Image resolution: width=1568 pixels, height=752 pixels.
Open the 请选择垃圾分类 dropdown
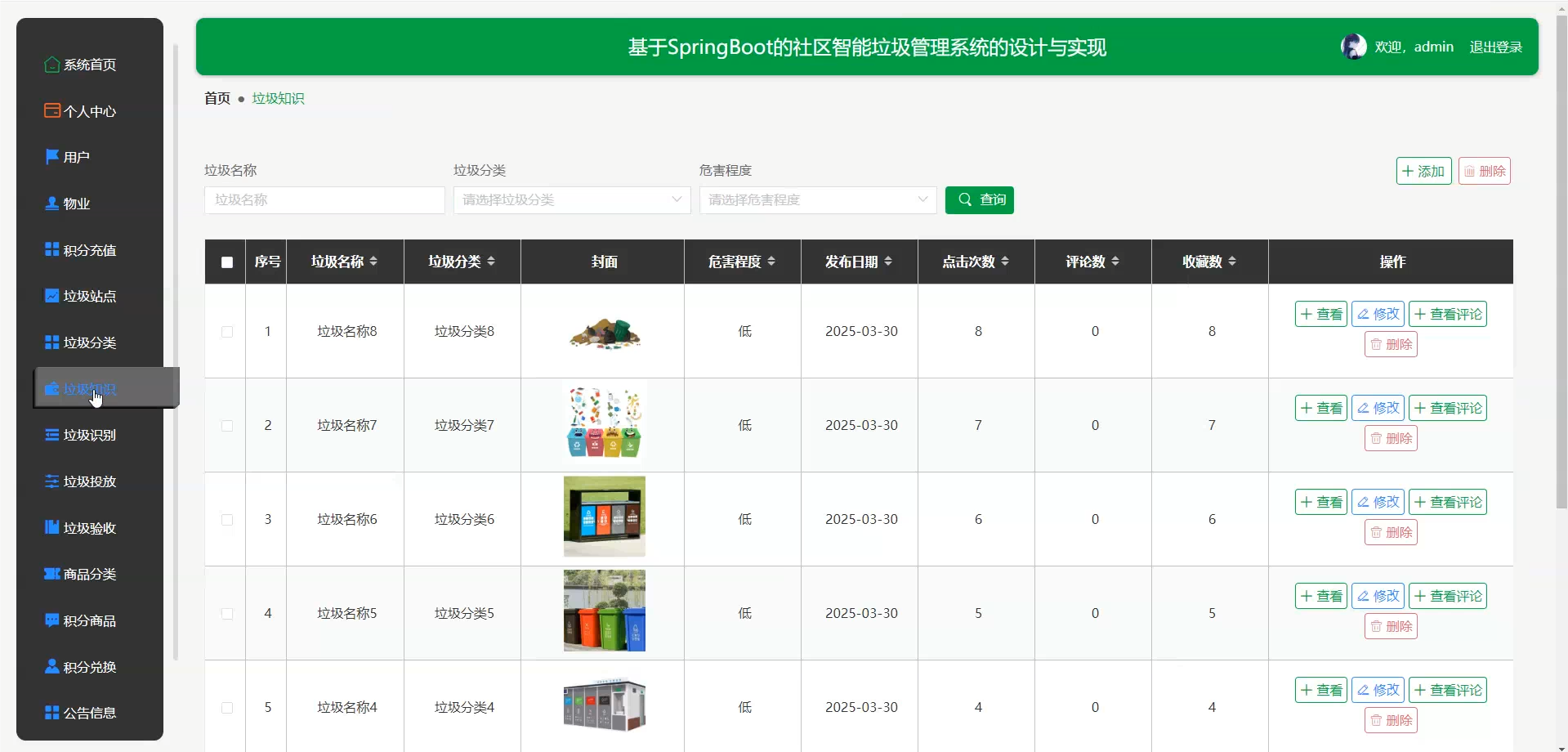pos(572,200)
